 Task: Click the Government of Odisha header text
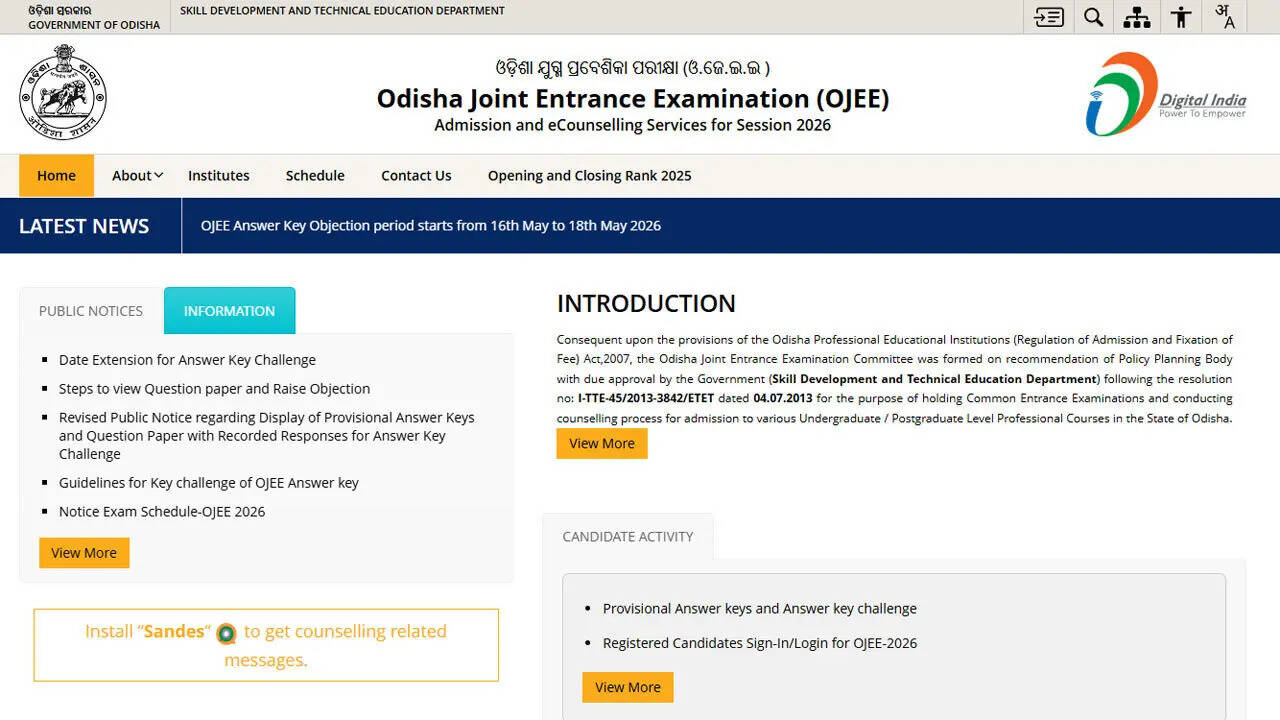(x=94, y=25)
